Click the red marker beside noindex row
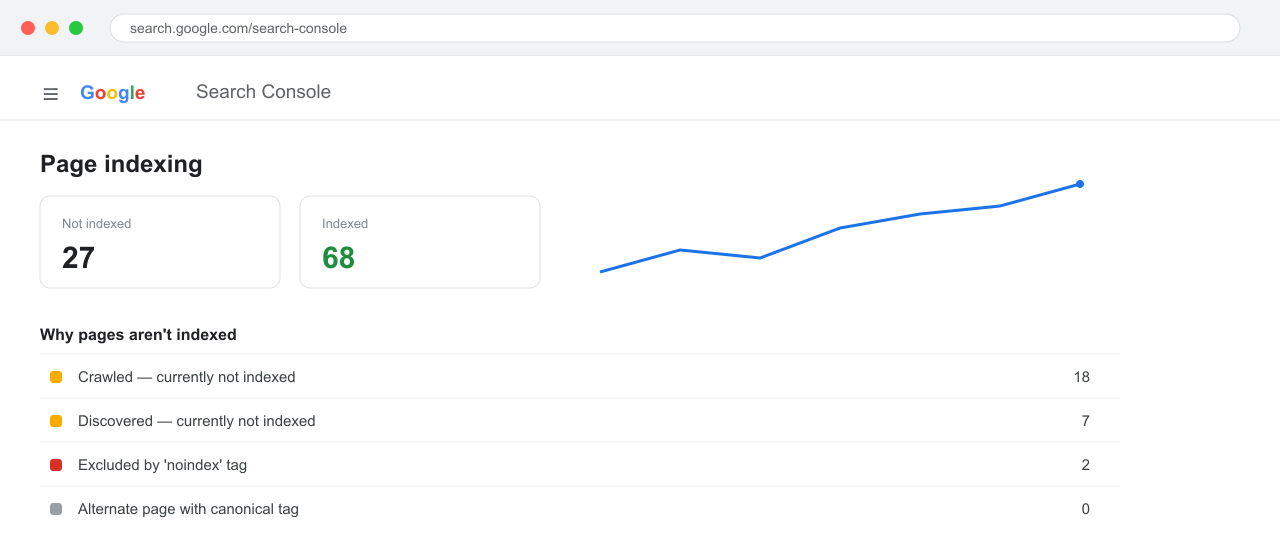1280x560 pixels. point(56,465)
